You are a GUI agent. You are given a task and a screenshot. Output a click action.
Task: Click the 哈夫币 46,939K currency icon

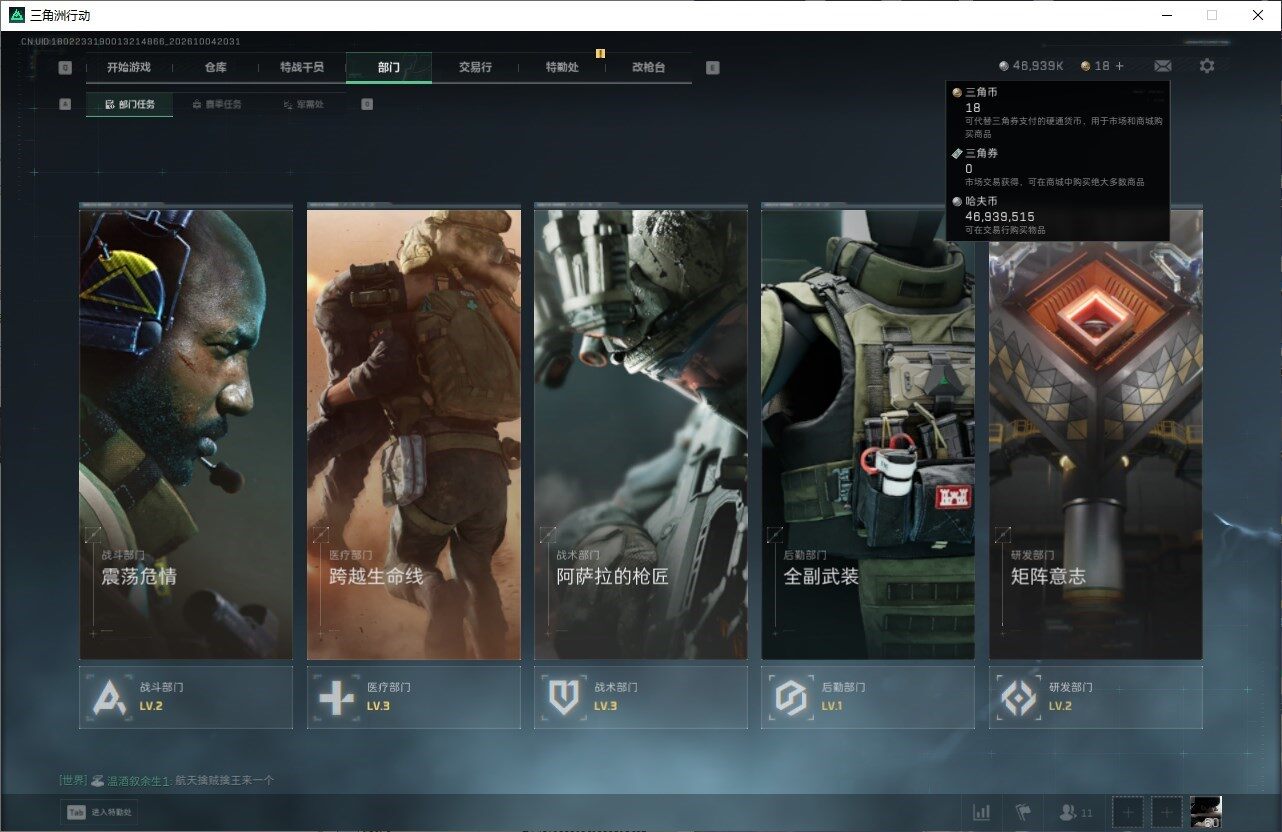[1004, 66]
